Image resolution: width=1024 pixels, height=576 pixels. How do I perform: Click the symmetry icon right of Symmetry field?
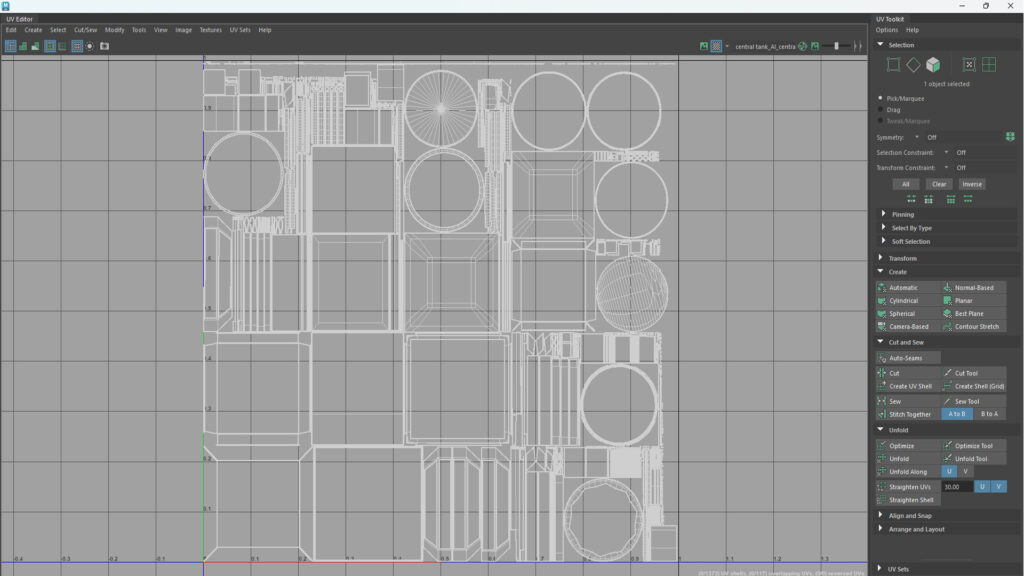pos(1010,137)
